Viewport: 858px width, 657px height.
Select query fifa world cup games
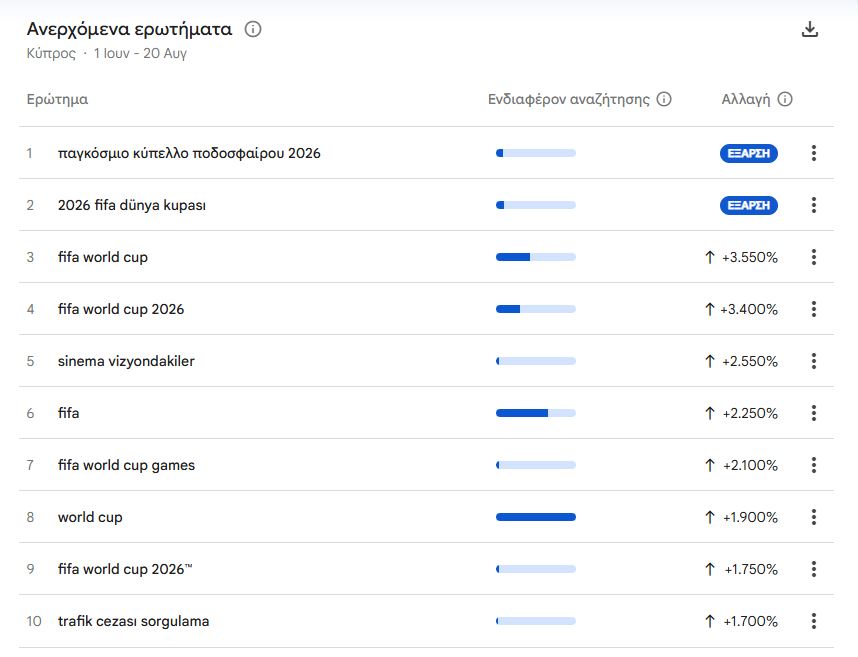click(x=126, y=465)
